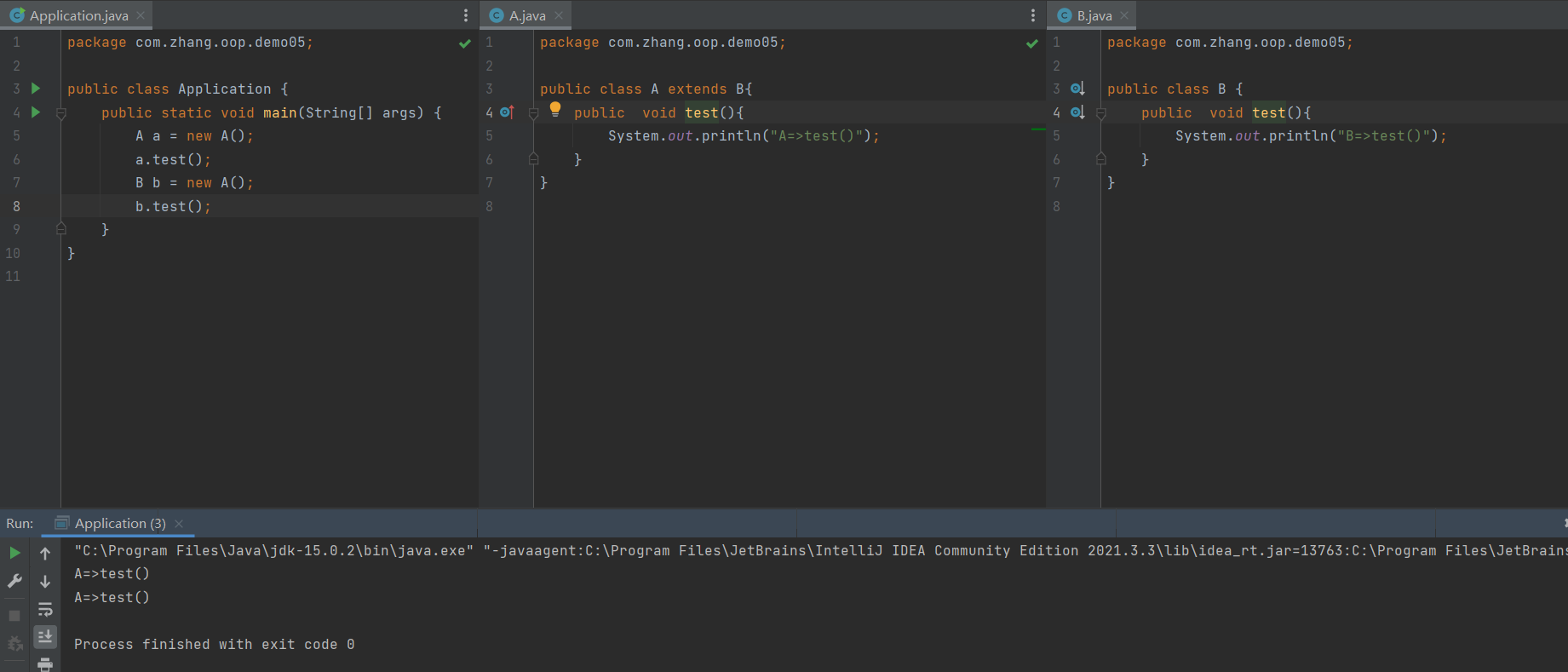Click the class icon on the B.java tab

tap(1064, 15)
